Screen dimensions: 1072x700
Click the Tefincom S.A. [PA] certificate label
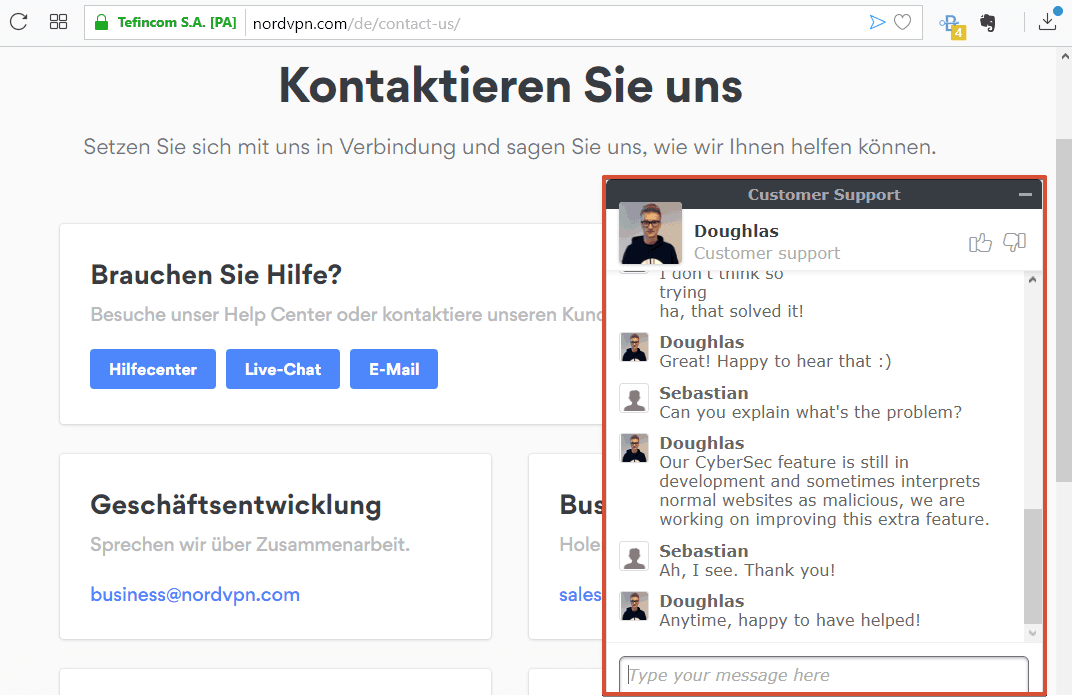coord(177,23)
